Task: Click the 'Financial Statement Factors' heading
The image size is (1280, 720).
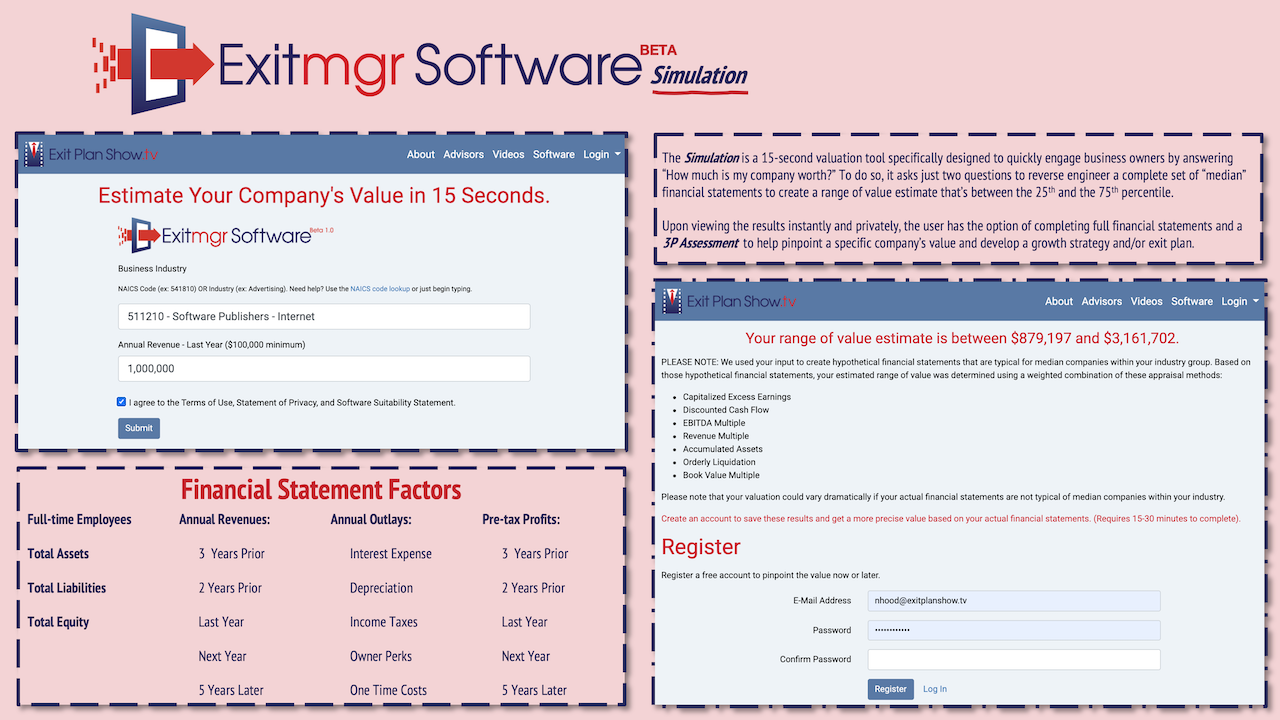Action: click(321, 490)
